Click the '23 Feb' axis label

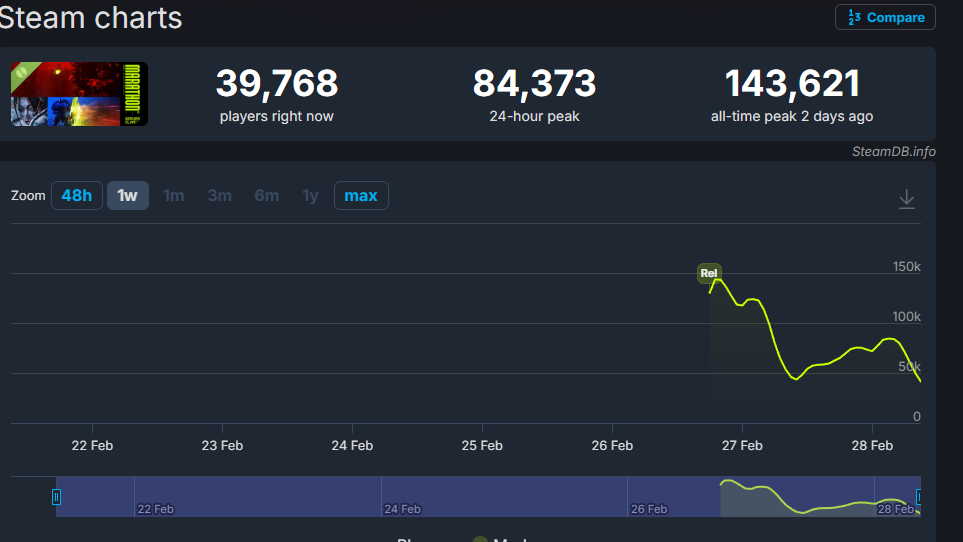(x=222, y=446)
